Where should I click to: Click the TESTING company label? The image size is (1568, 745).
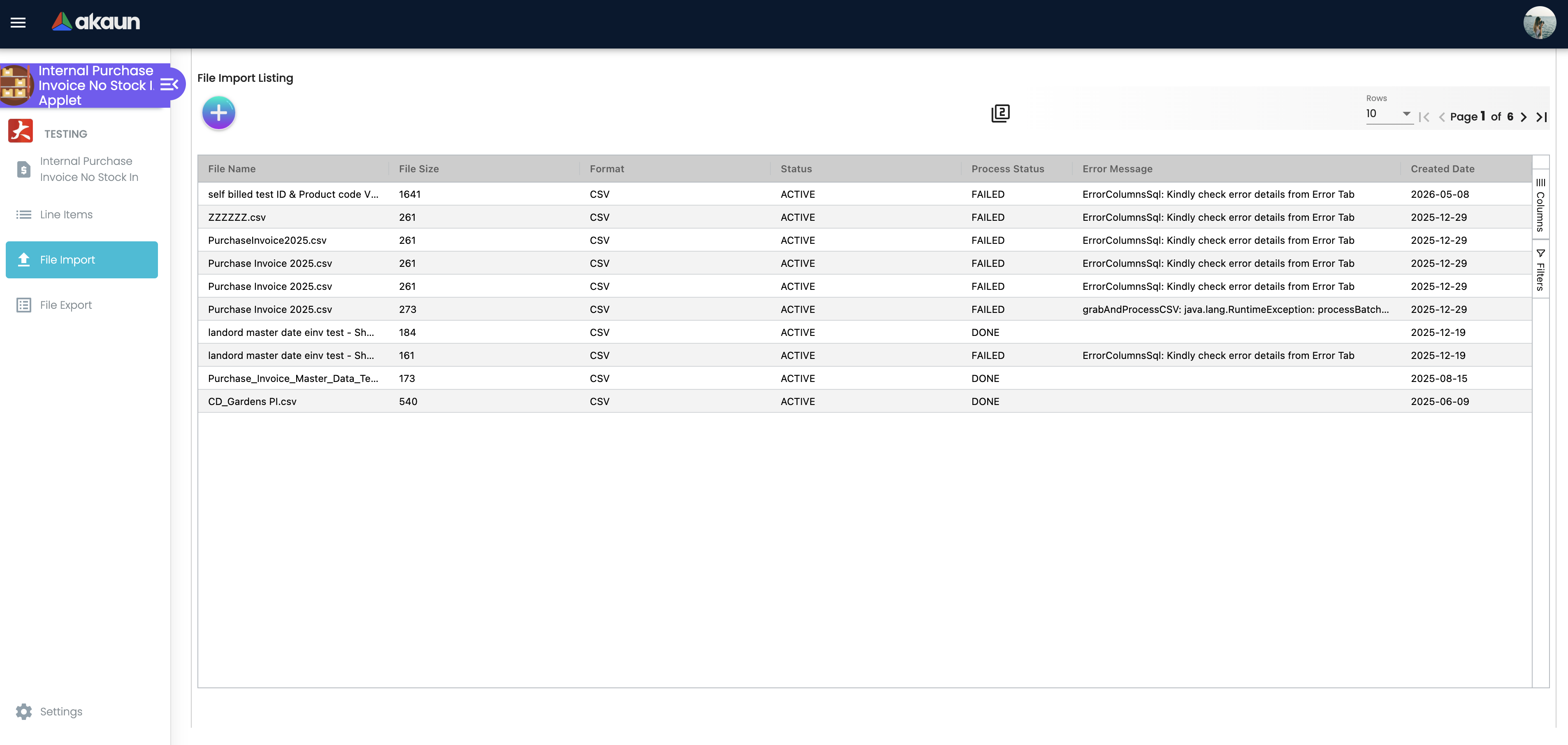tap(66, 134)
